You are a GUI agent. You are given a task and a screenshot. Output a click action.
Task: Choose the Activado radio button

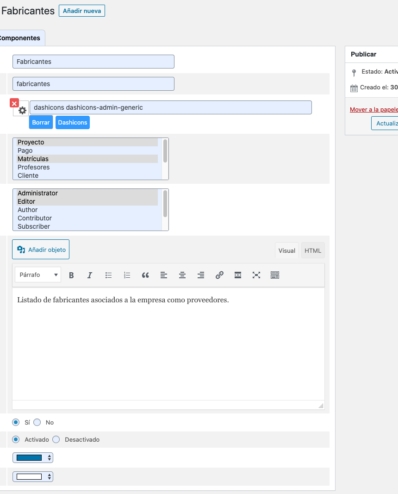coord(16,440)
